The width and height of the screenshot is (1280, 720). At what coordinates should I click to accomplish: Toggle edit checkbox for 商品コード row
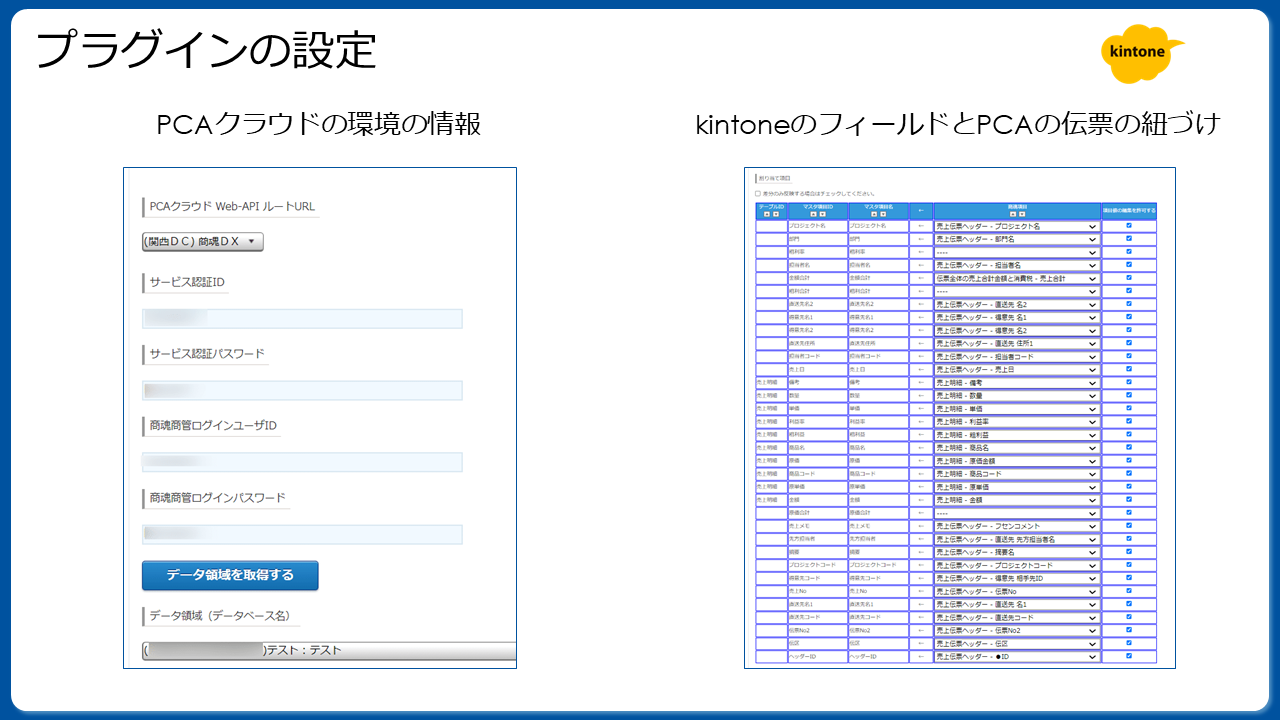point(1129,473)
